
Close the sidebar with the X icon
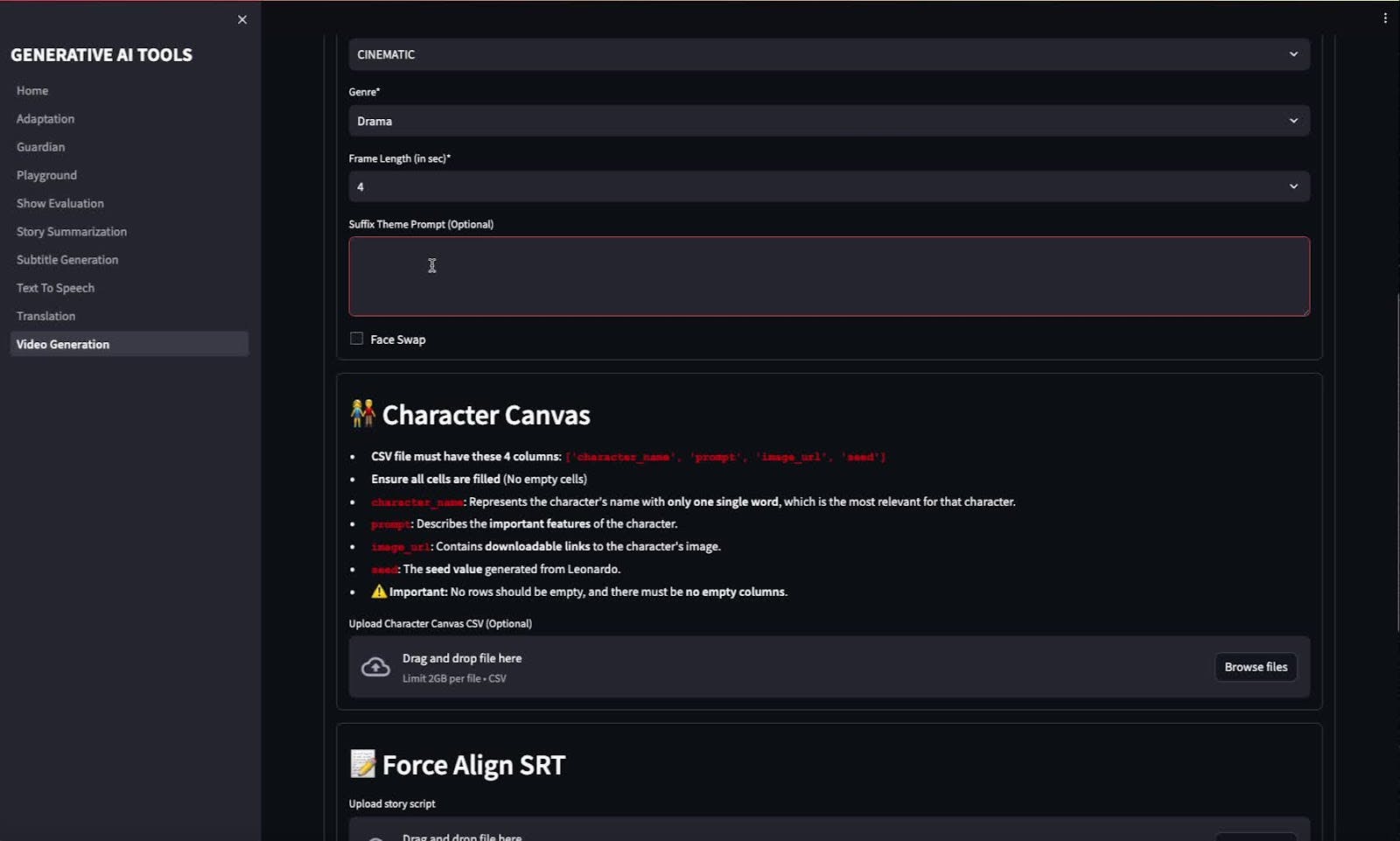click(x=242, y=19)
